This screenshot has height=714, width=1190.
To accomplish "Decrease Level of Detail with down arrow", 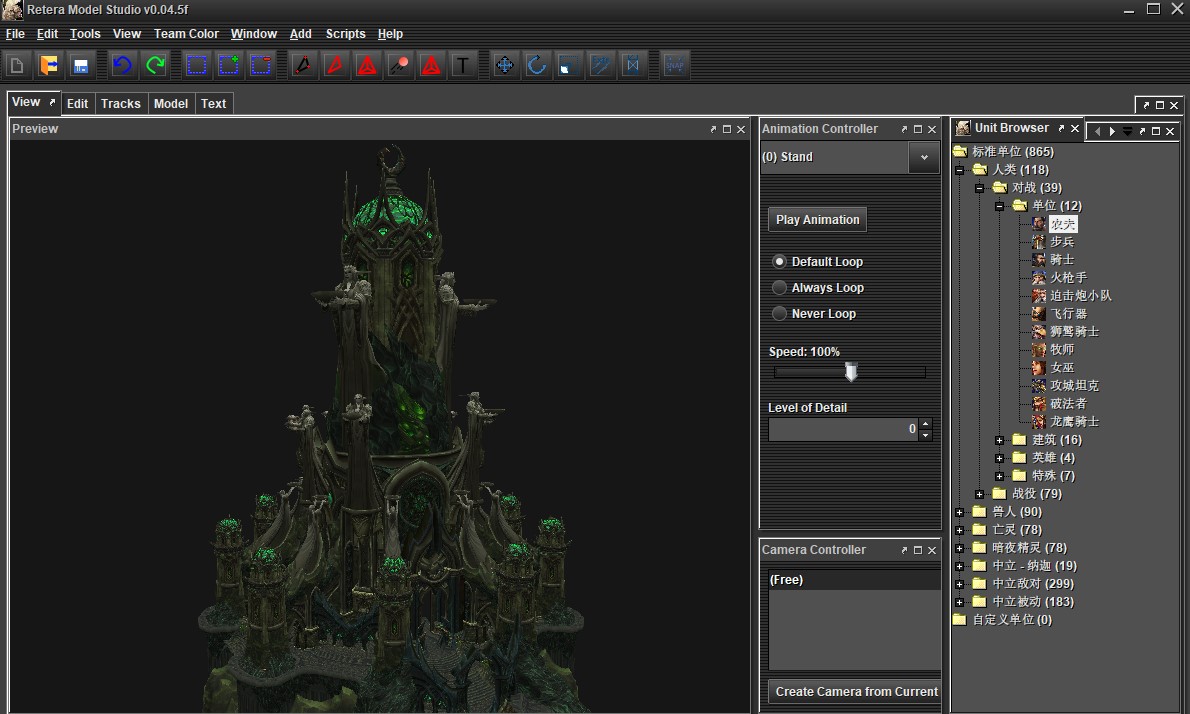I will [925, 436].
